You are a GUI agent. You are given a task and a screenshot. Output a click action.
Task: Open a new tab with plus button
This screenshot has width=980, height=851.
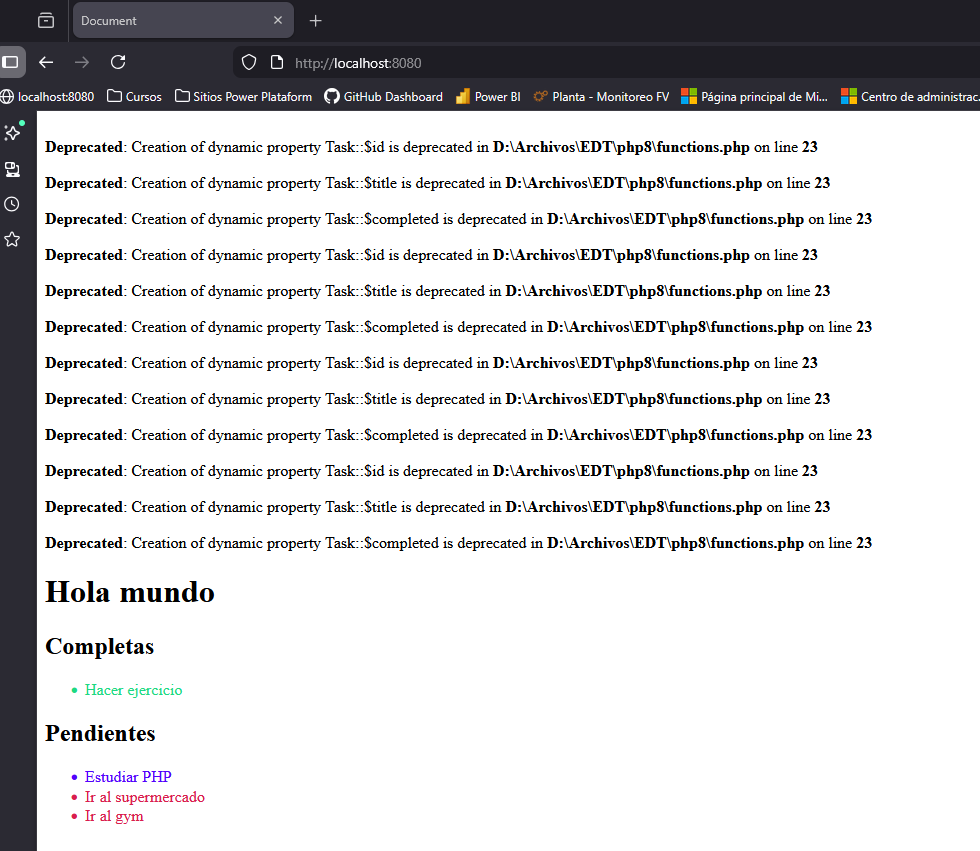click(316, 20)
